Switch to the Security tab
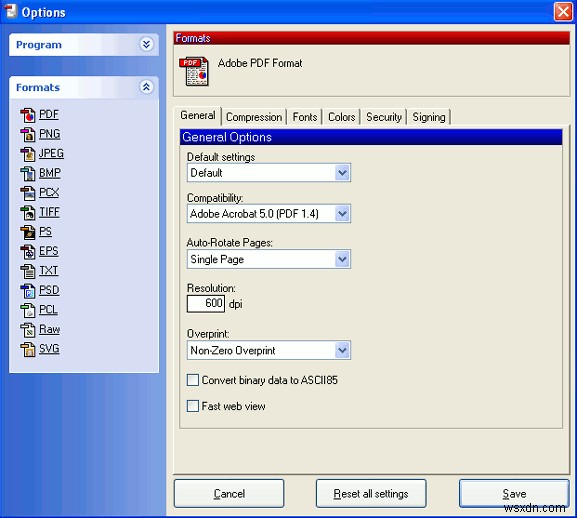 384,117
